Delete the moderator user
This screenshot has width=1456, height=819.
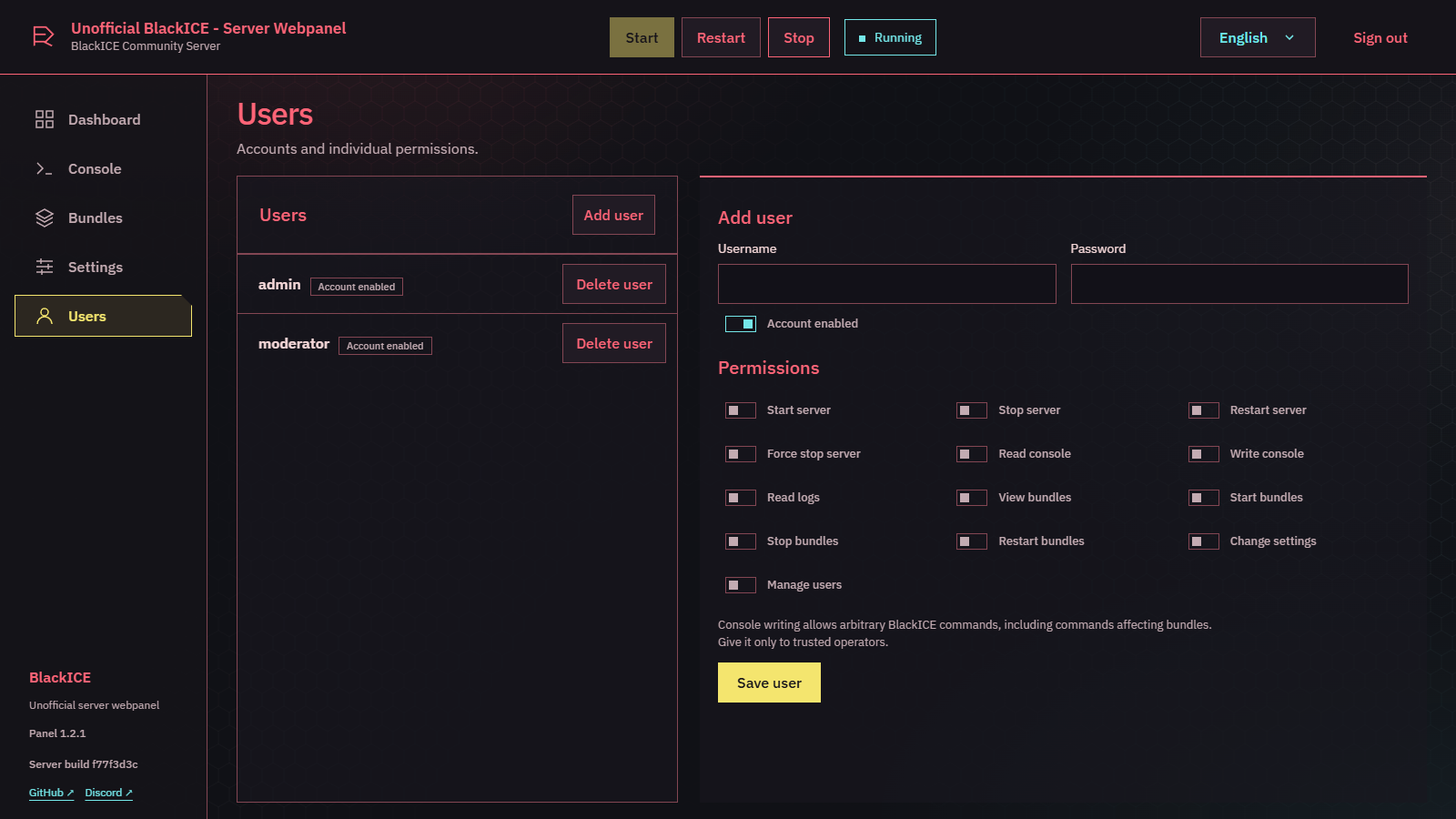coord(614,343)
